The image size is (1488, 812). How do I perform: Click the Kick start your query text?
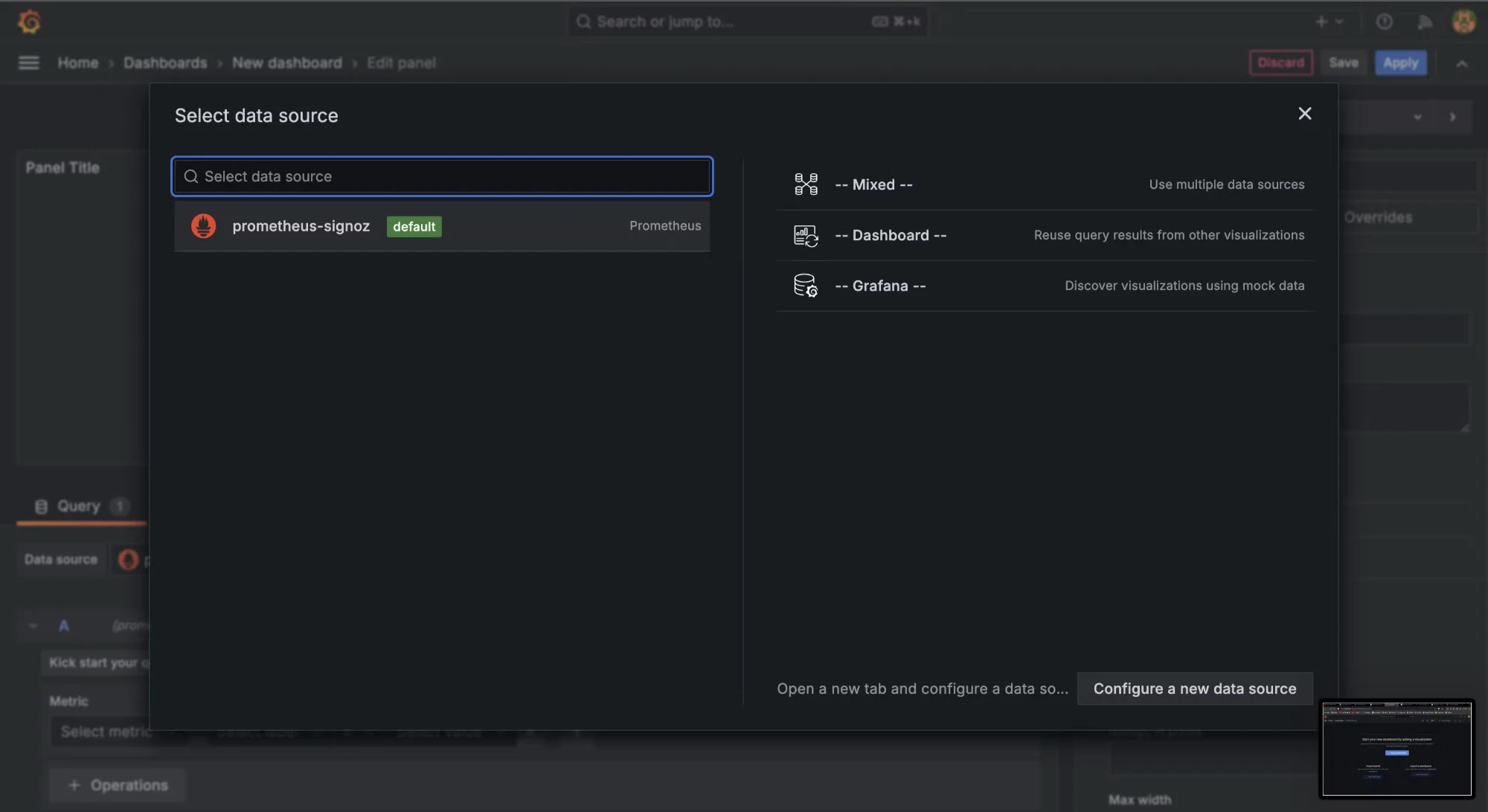pyautogui.click(x=99, y=663)
